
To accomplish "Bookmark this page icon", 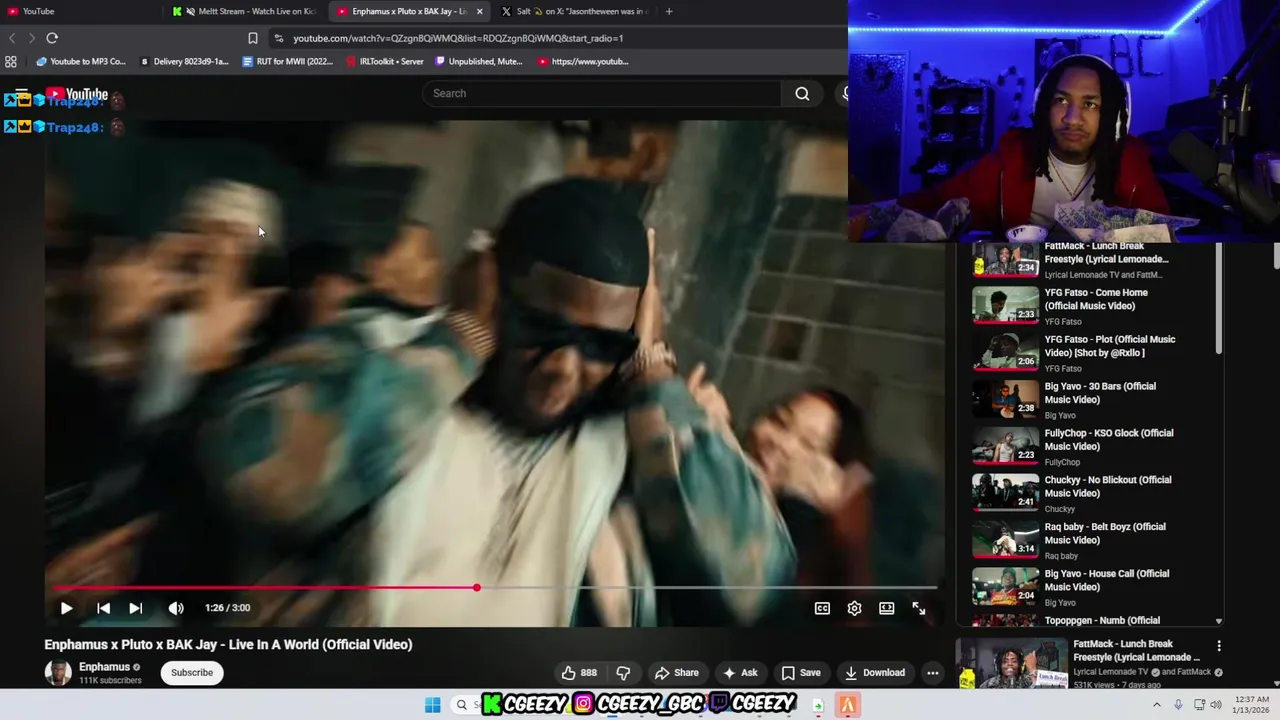I will (x=253, y=38).
